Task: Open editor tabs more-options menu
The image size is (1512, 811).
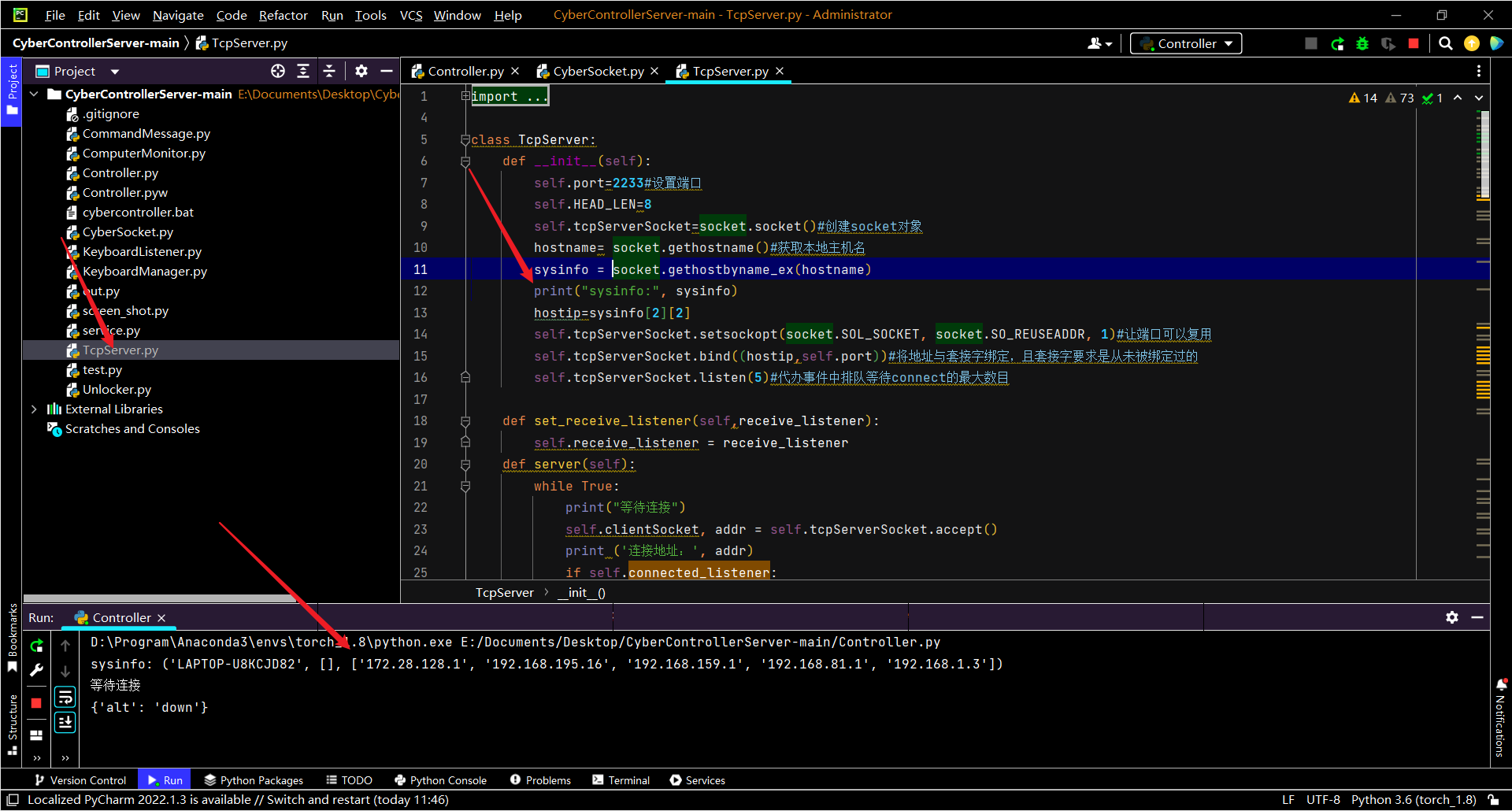Action: click(1479, 71)
